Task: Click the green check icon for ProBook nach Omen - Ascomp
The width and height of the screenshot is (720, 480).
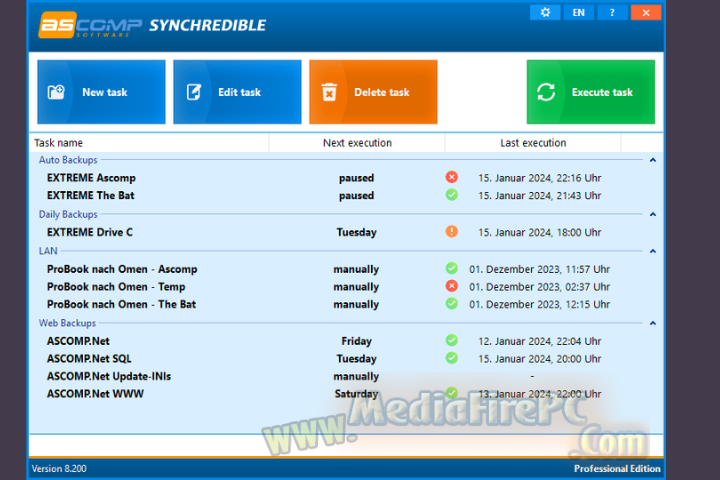Action: [x=452, y=268]
